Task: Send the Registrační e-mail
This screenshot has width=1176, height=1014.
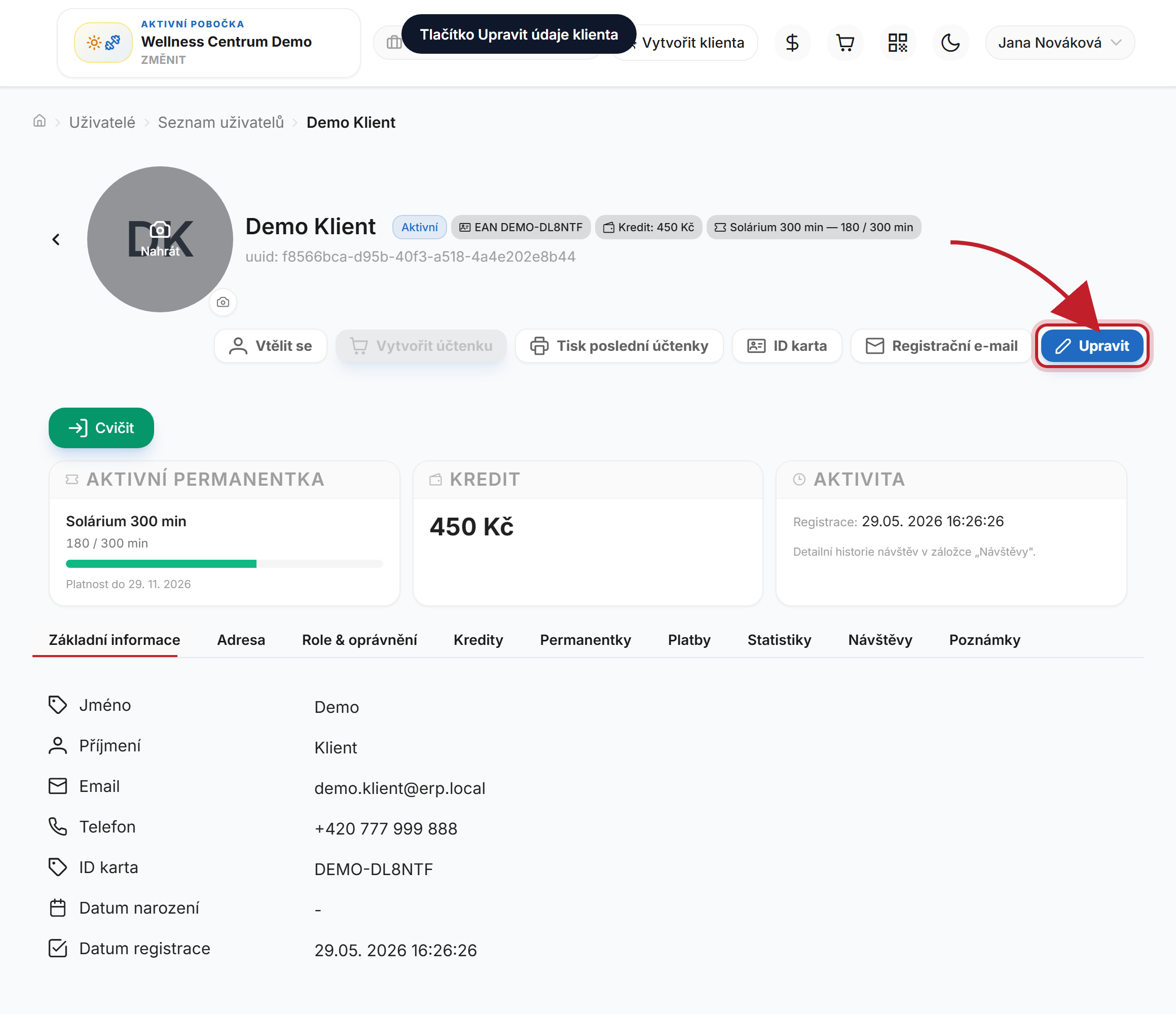Action: pyautogui.click(x=942, y=346)
